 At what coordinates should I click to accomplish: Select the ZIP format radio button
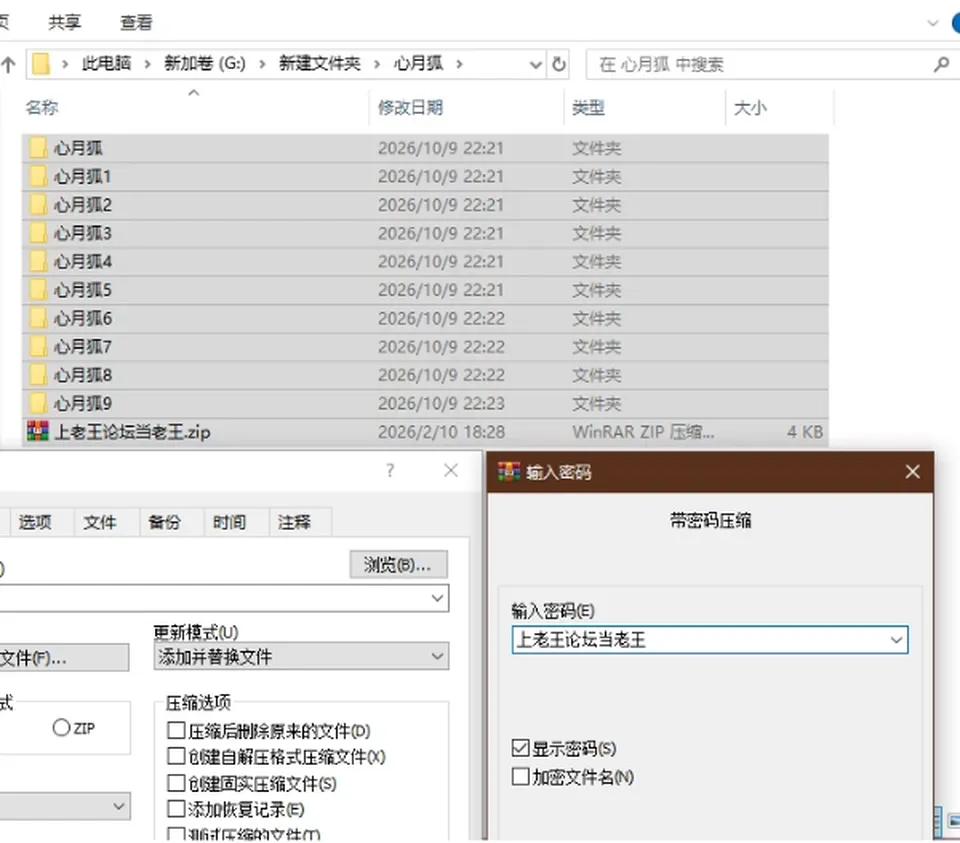[x=61, y=727]
